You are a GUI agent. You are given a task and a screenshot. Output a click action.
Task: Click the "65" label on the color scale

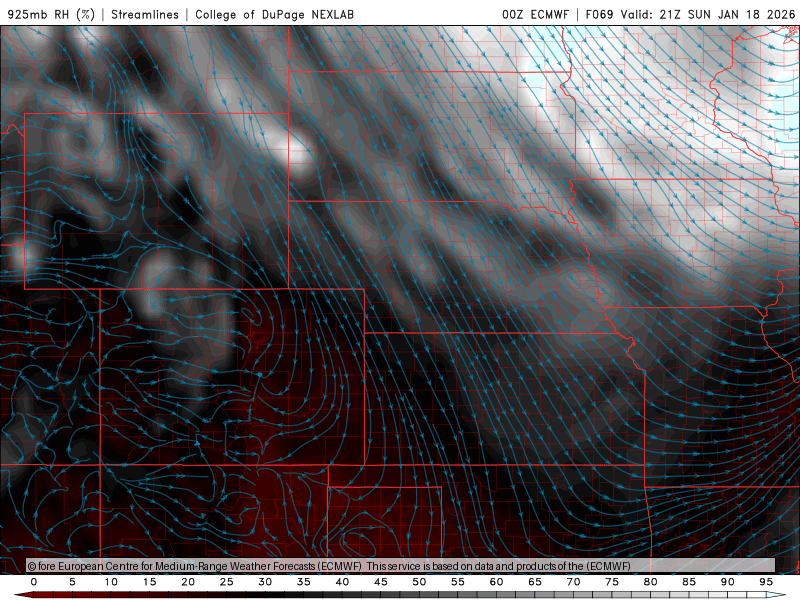(535, 582)
